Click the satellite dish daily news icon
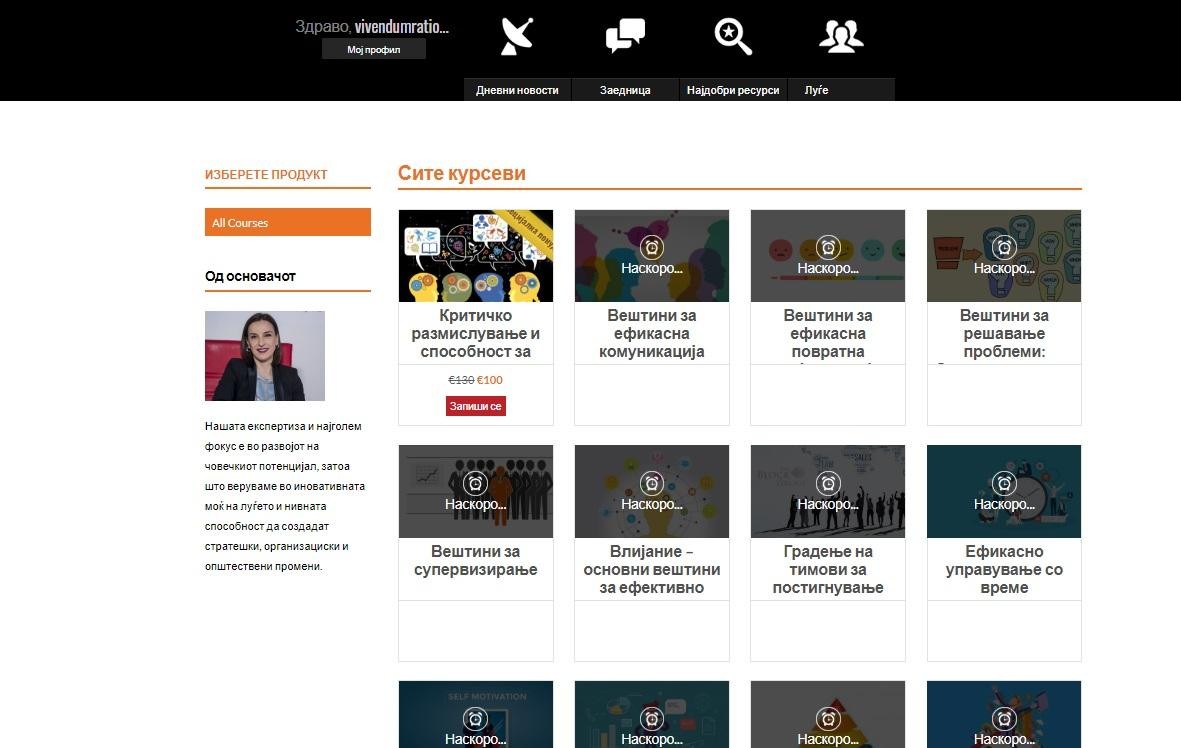The width and height of the screenshot is (1181, 748). tap(517, 37)
